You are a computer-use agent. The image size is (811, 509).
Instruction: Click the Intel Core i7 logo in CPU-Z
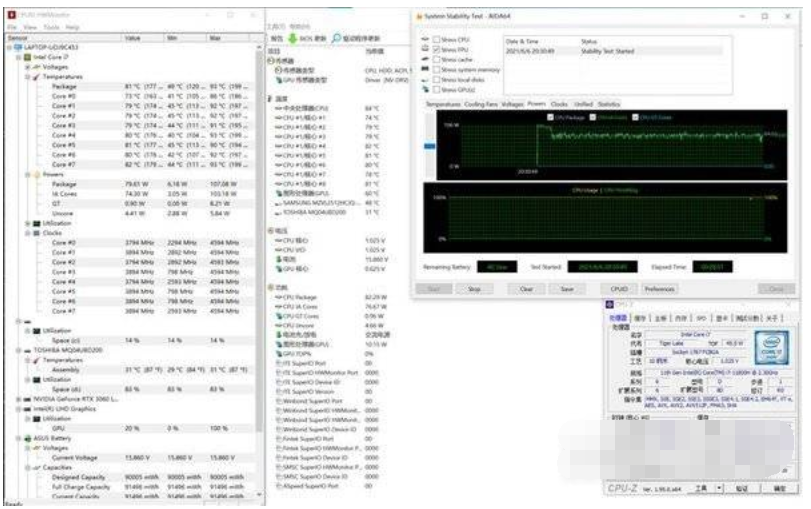pyautogui.click(x=772, y=348)
